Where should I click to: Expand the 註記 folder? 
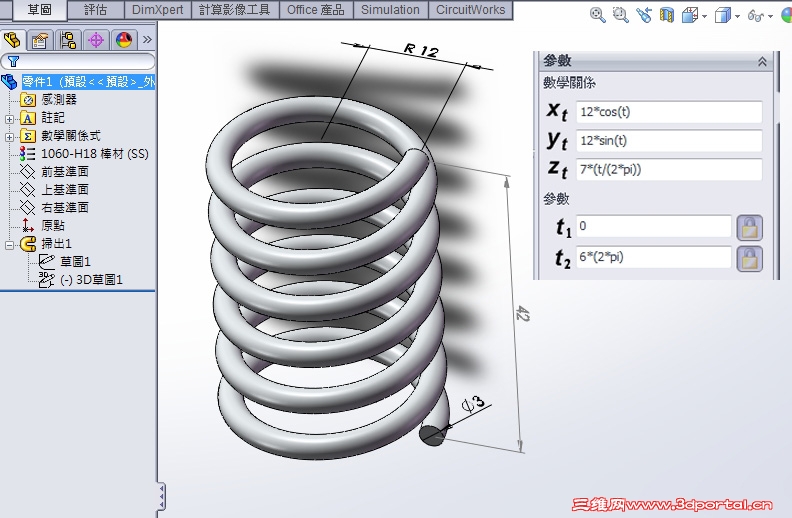click(9, 119)
